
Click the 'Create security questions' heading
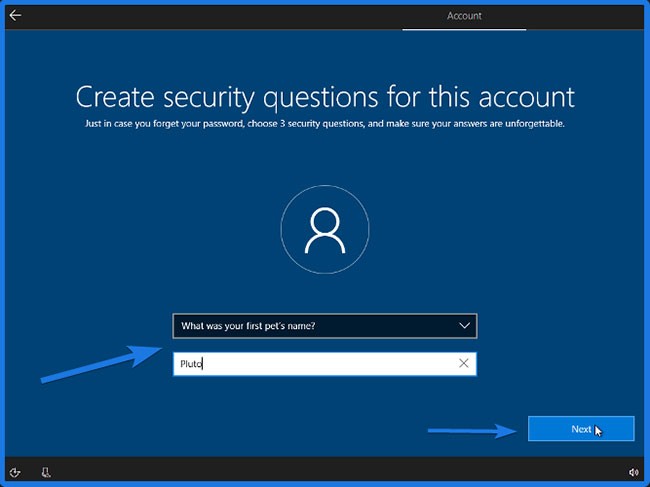pos(325,97)
